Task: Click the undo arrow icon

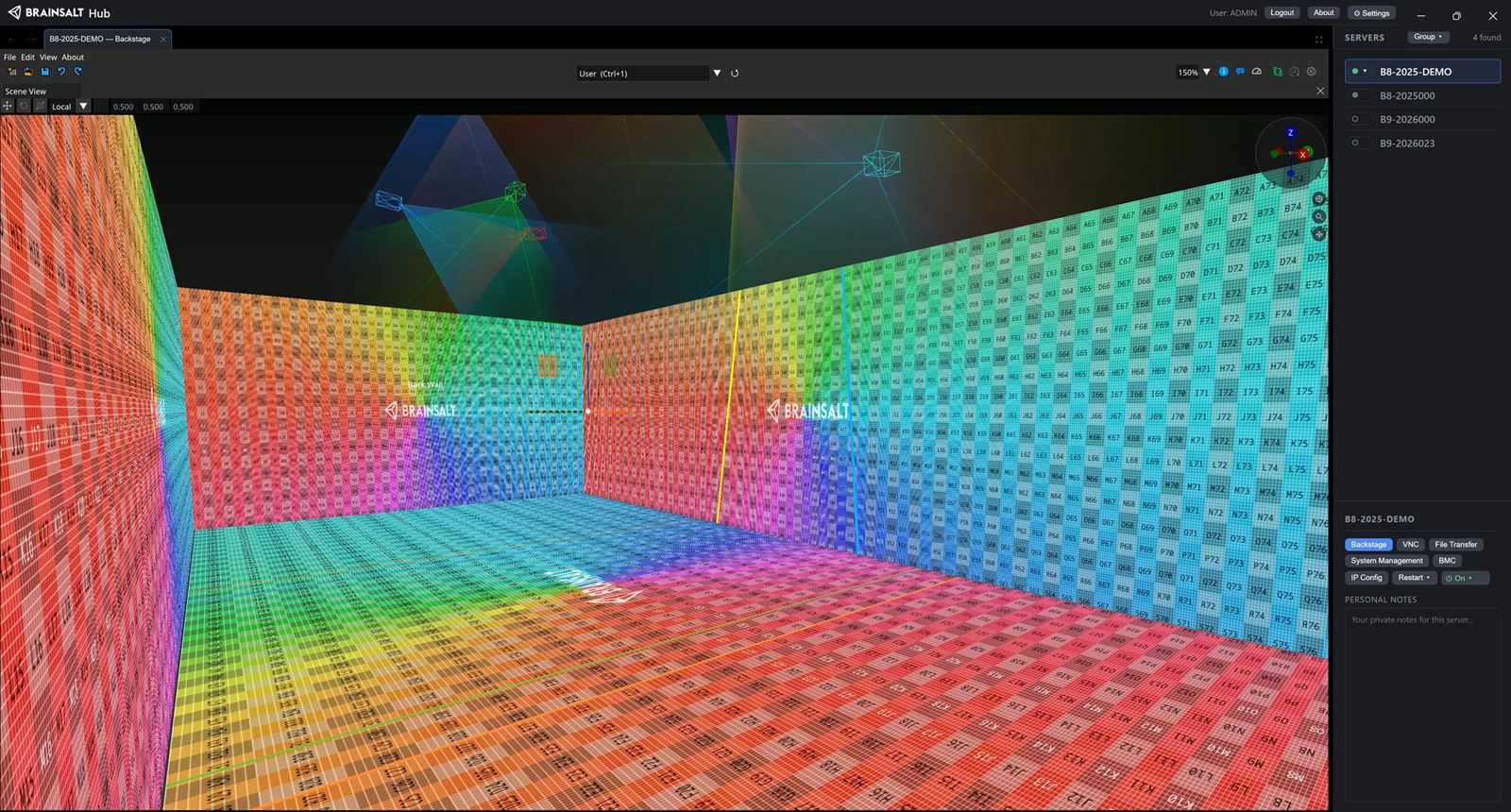Action: (x=61, y=72)
